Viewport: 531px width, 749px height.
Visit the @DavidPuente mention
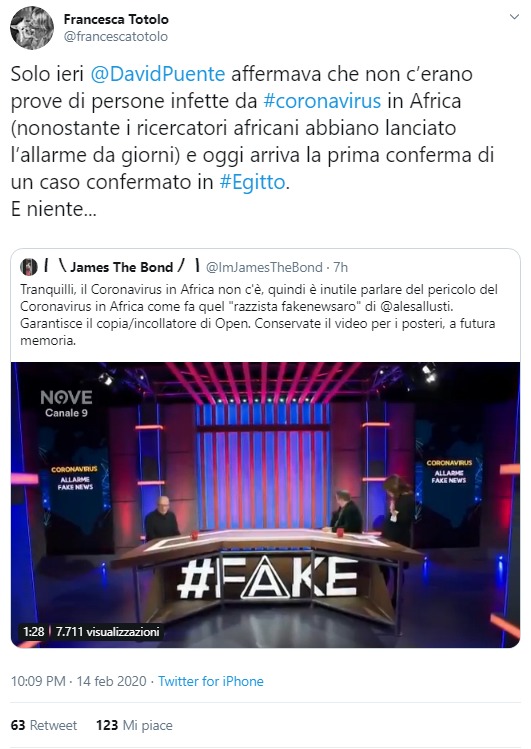click(x=158, y=74)
